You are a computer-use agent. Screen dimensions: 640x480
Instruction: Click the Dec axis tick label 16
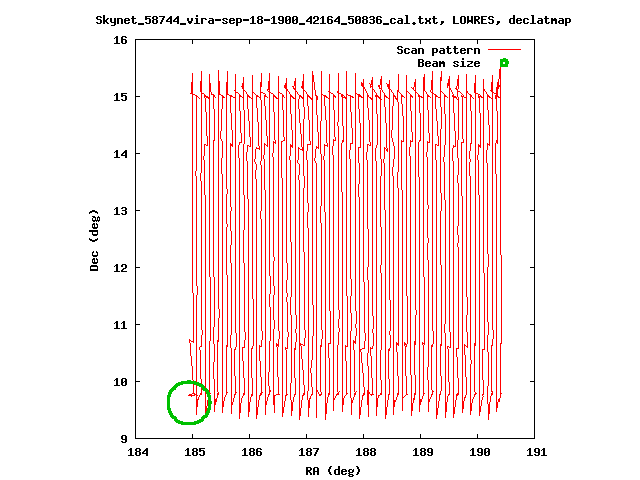121,40
